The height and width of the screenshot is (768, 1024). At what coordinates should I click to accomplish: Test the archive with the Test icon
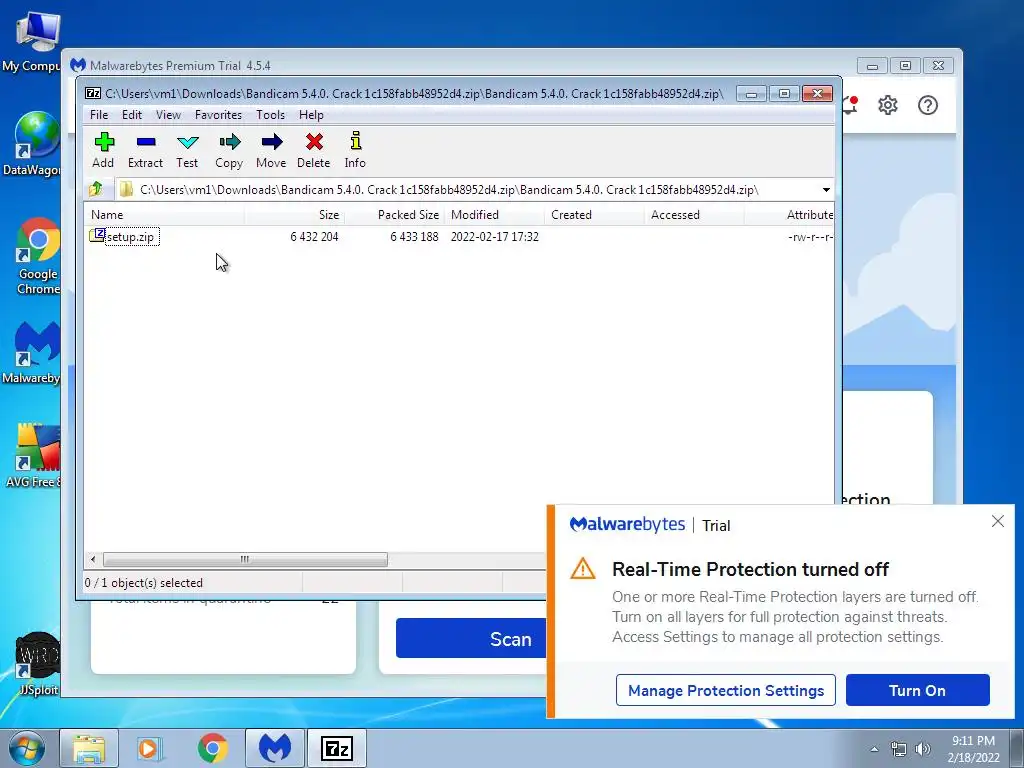(187, 150)
